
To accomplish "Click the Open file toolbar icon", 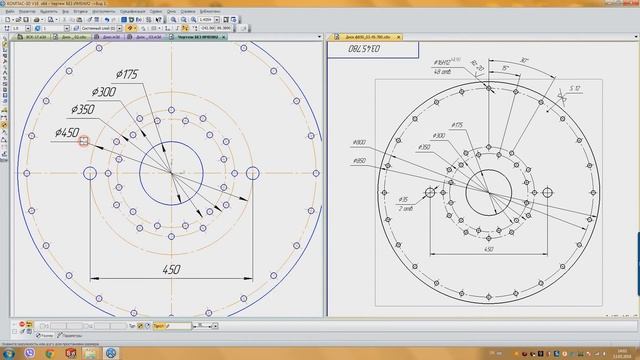I will 18,20.
